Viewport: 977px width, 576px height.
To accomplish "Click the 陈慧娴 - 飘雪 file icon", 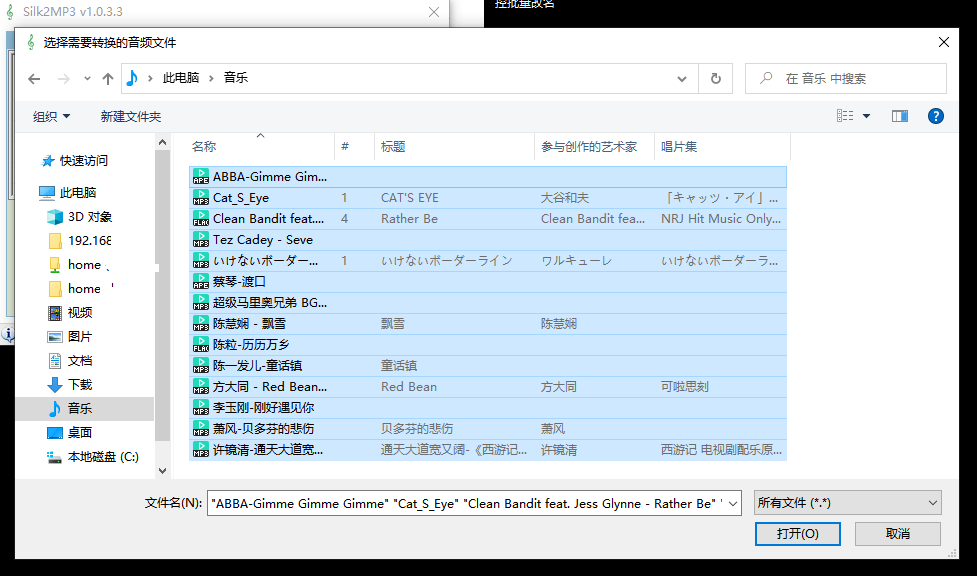I will tap(201, 324).
